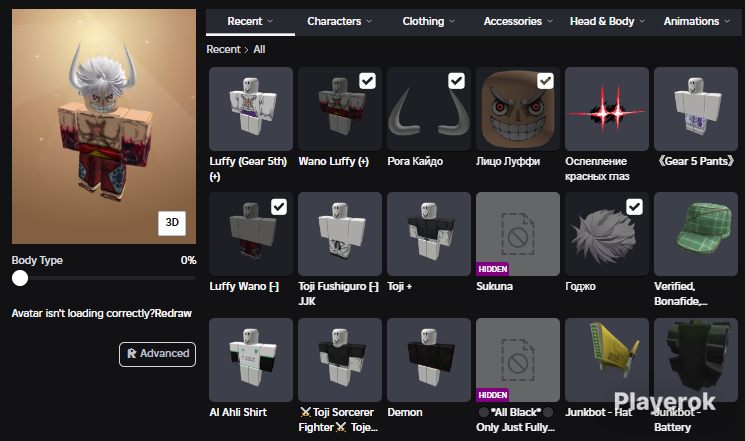Open the Animations tab
Screen dimensions: 745x441
pos(697,21)
